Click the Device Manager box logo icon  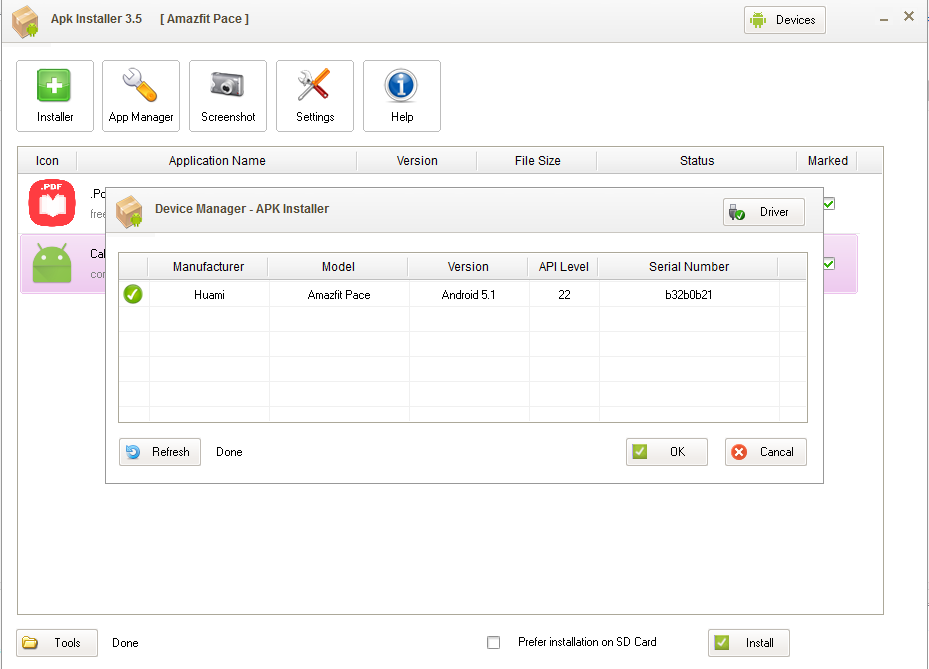click(129, 212)
